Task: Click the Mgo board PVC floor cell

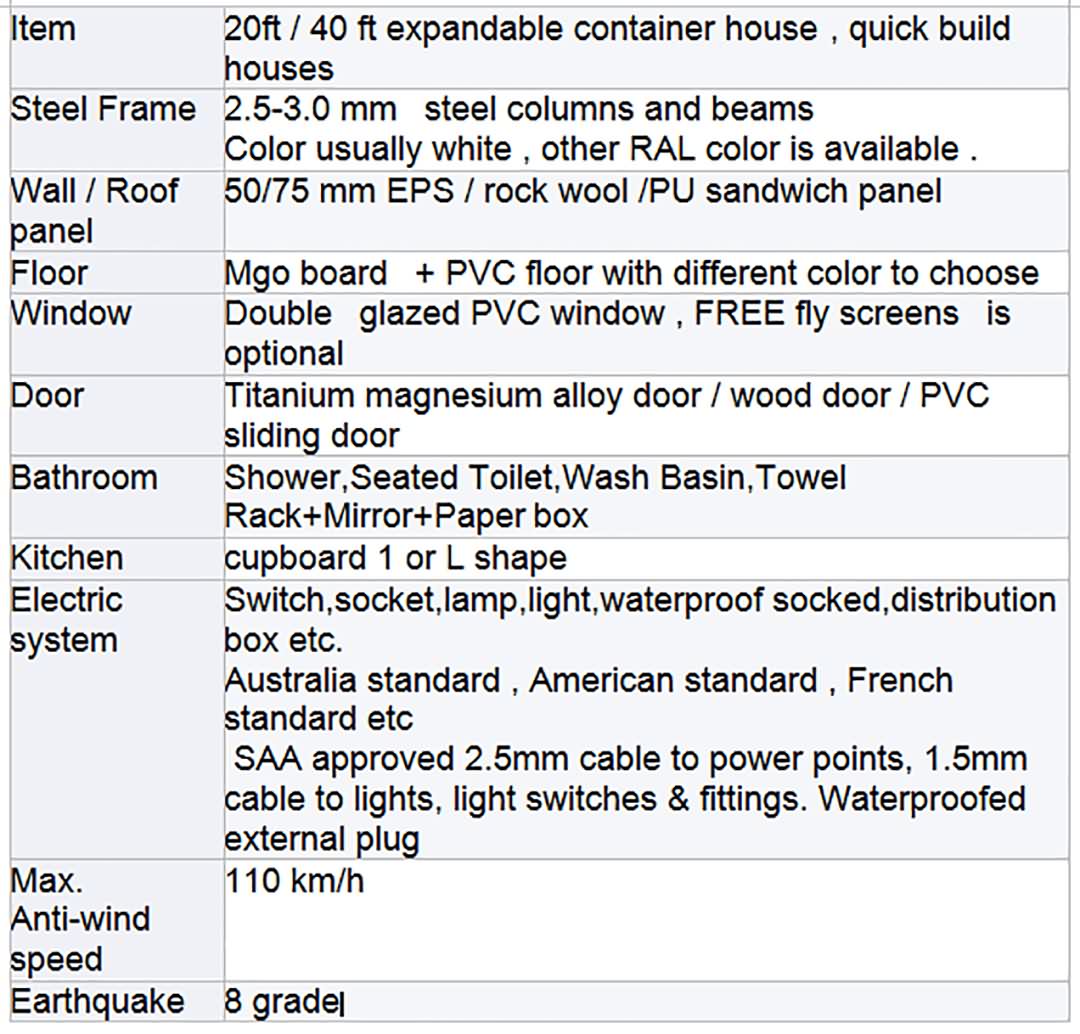Action: (x=631, y=273)
